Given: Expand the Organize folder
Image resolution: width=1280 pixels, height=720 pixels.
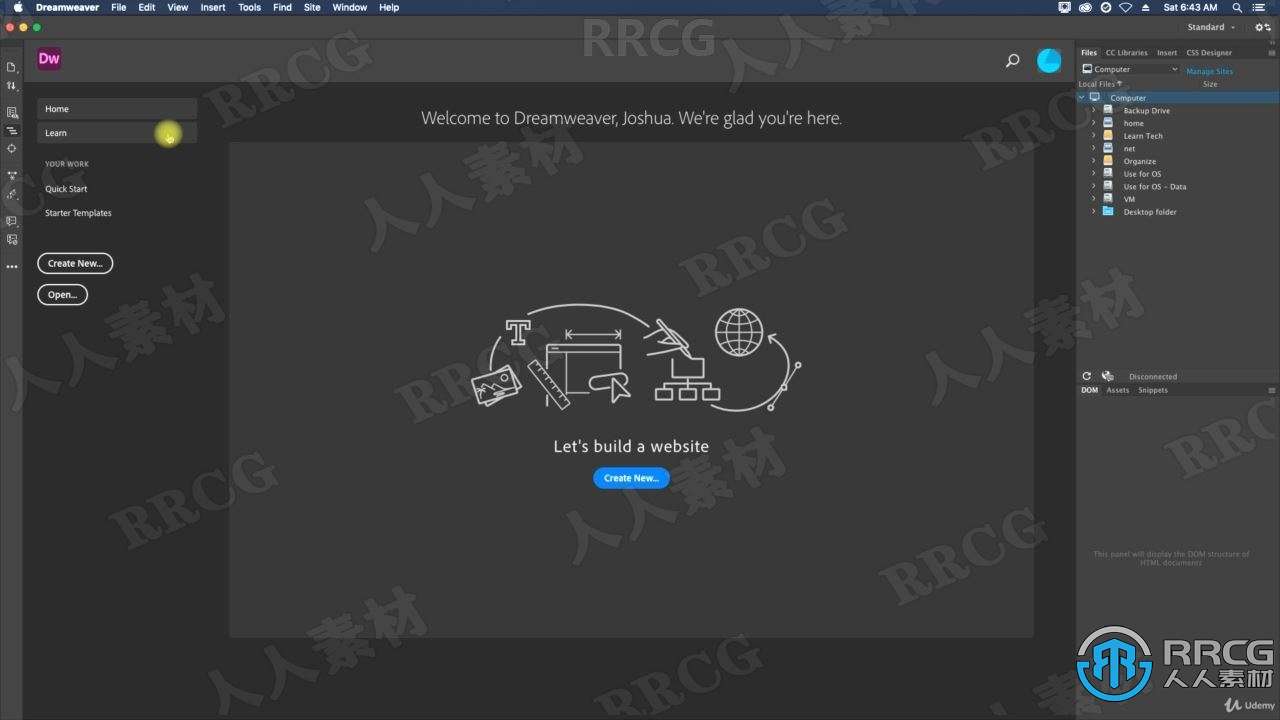Looking at the screenshot, I should tap(1094, 161).
